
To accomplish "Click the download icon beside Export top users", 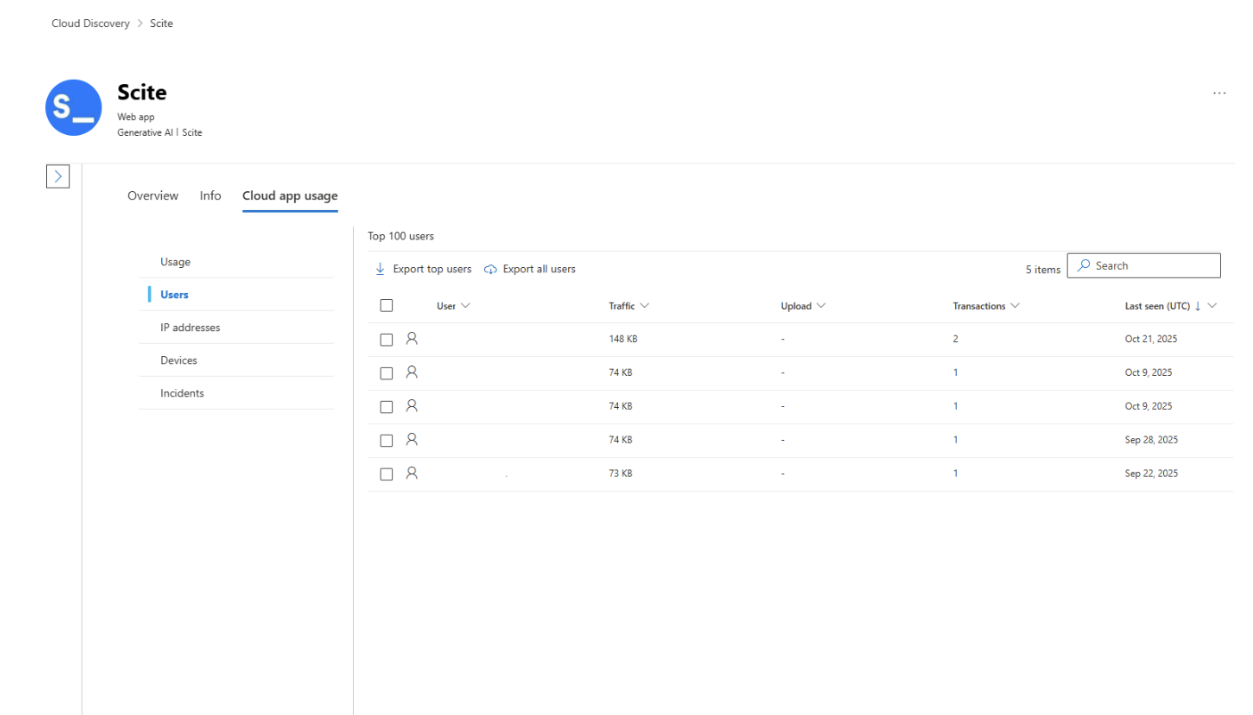I will [x=380, y=269].
